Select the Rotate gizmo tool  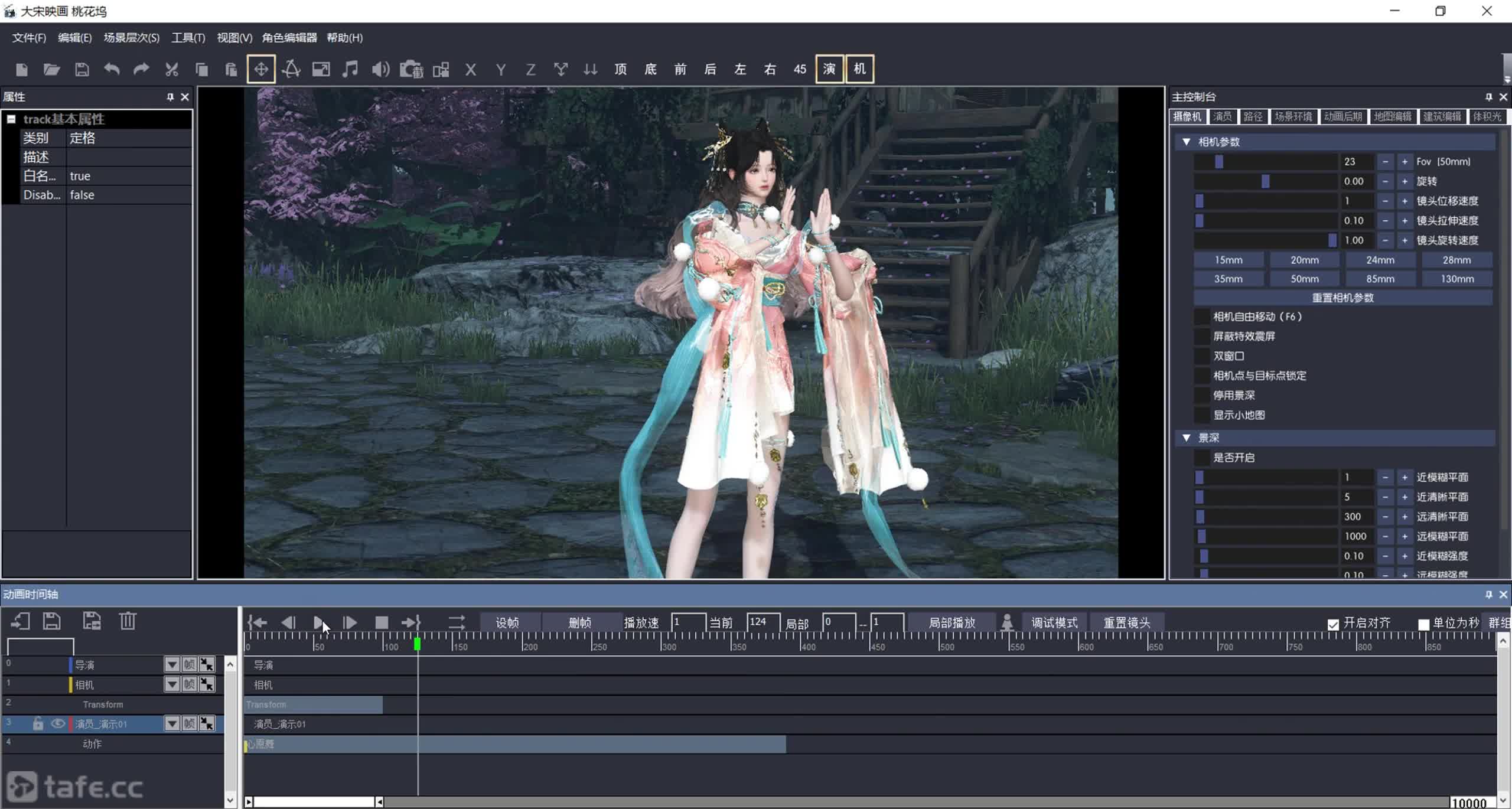coord(291,70)
